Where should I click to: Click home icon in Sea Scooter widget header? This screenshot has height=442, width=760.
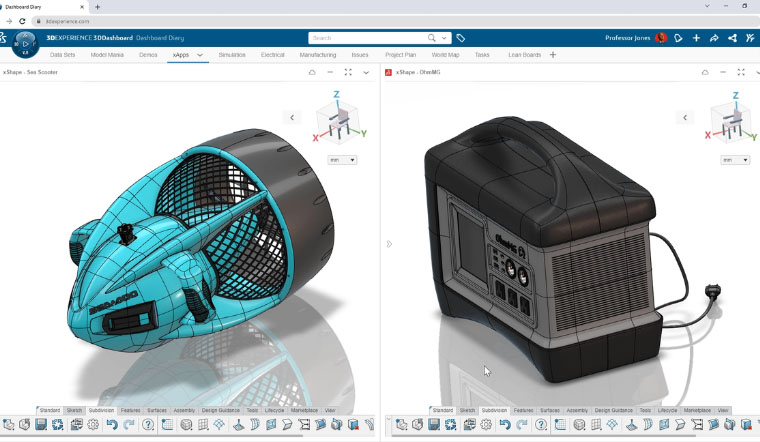pos(312,72)
